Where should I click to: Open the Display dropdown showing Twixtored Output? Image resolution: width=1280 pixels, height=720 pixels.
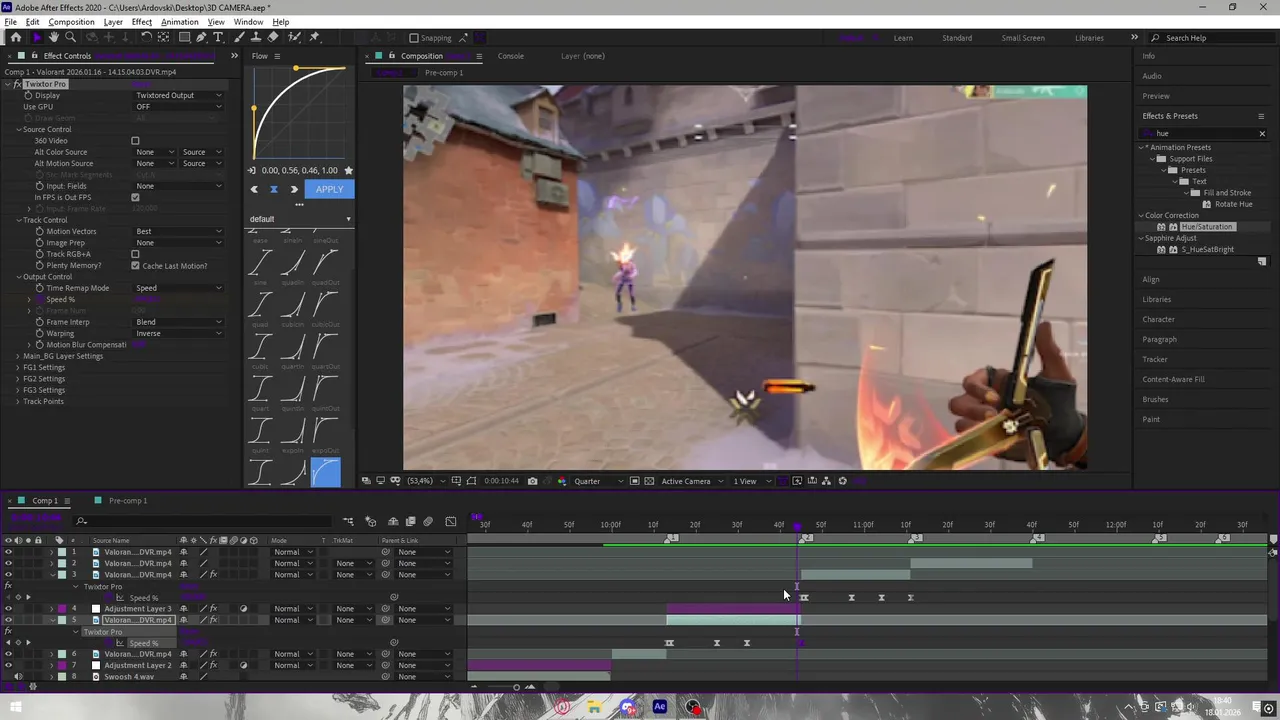179,95
